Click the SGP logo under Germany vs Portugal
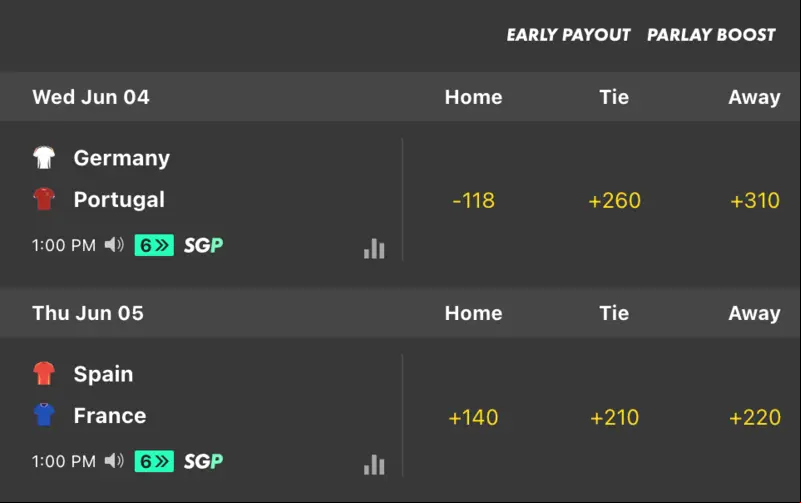Viewport: 801px width, 503px height. 203,246
